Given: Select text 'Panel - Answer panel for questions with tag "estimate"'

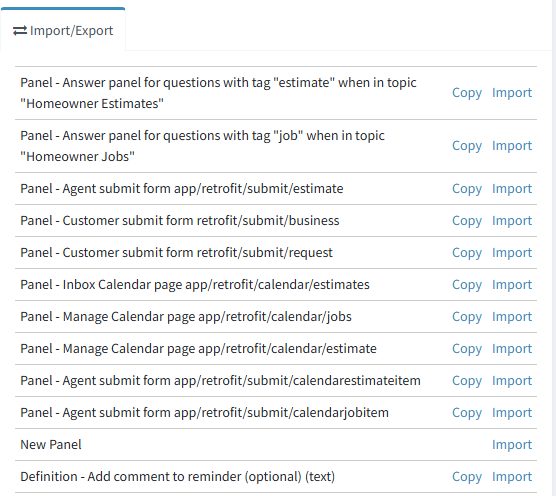Looking at the screenshot, I should (177, 83).
